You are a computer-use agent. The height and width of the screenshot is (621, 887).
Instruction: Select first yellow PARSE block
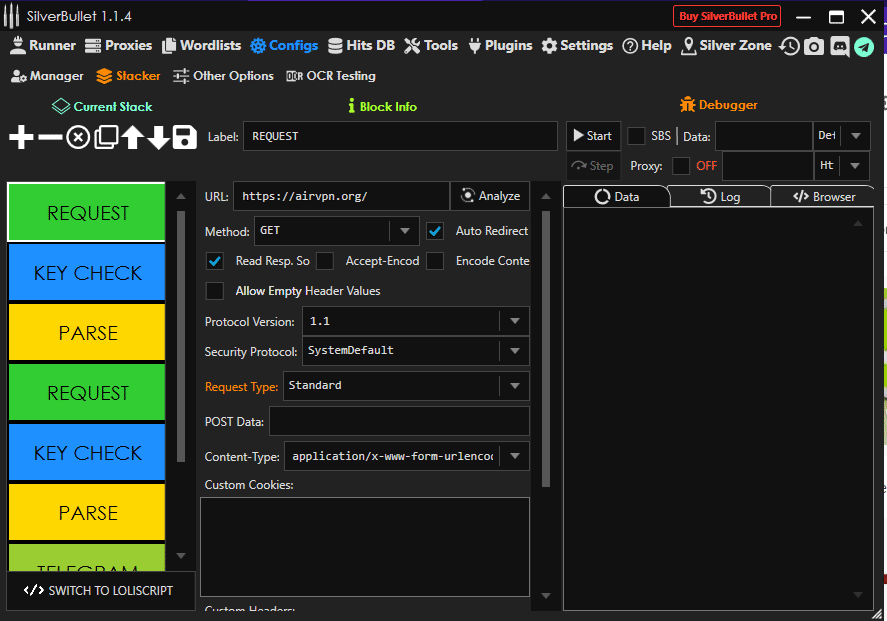87,333
